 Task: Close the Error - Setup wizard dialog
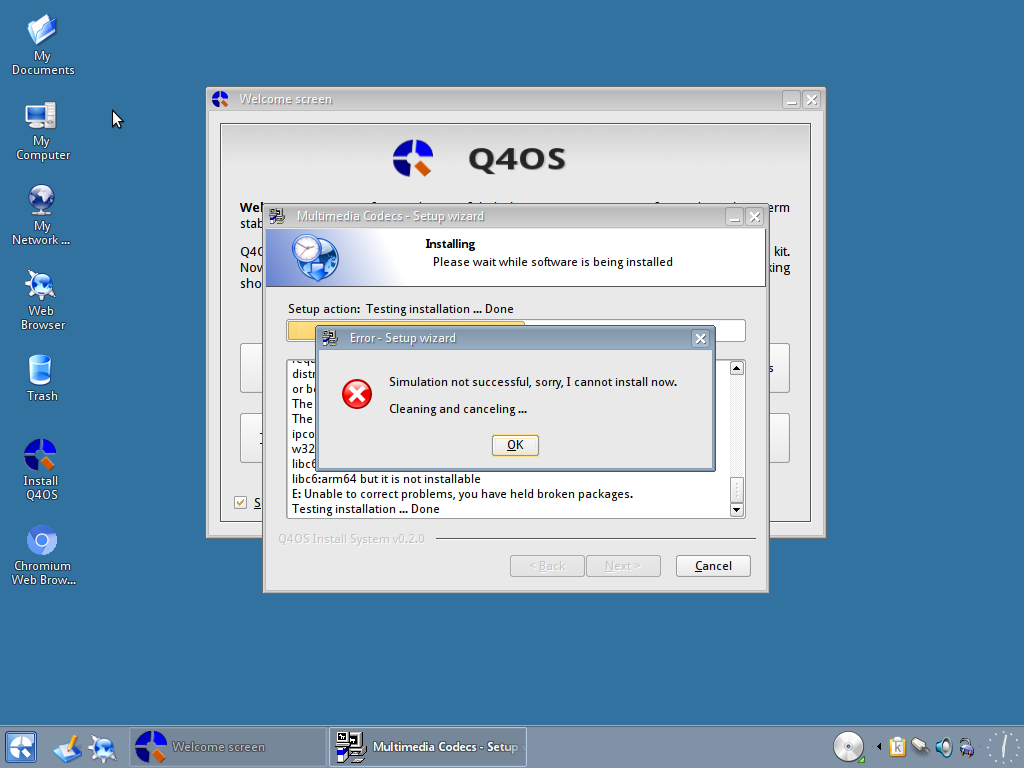700,338
